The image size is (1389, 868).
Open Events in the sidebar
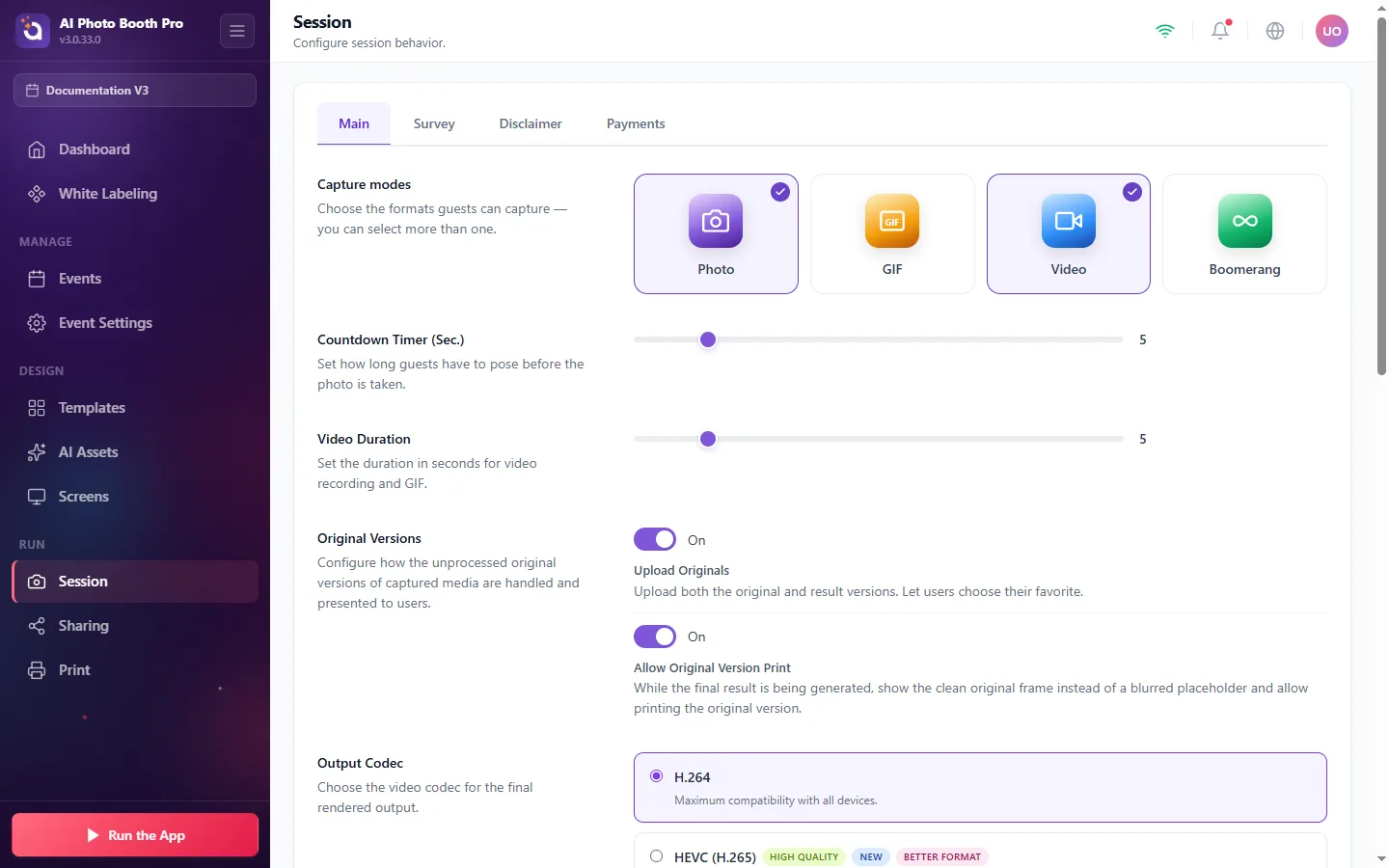(x=135, y=279)
